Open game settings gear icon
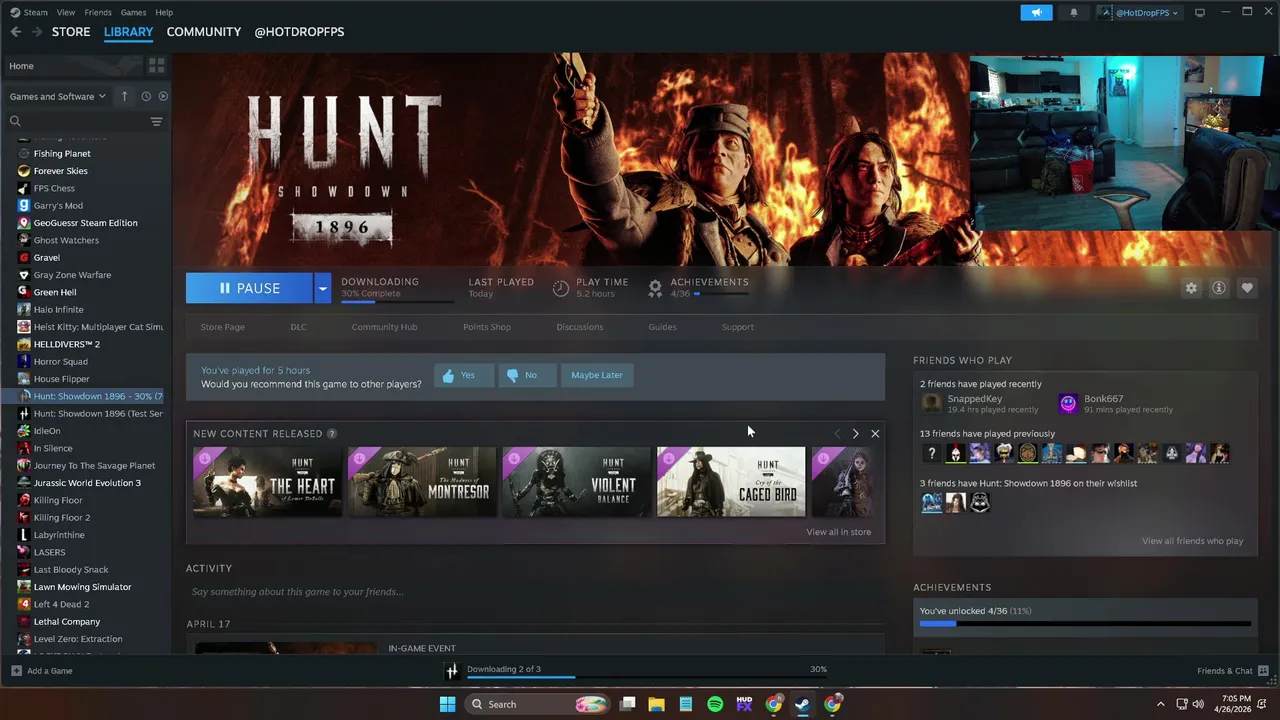 pyautogui.click(x=1191, y=288)
